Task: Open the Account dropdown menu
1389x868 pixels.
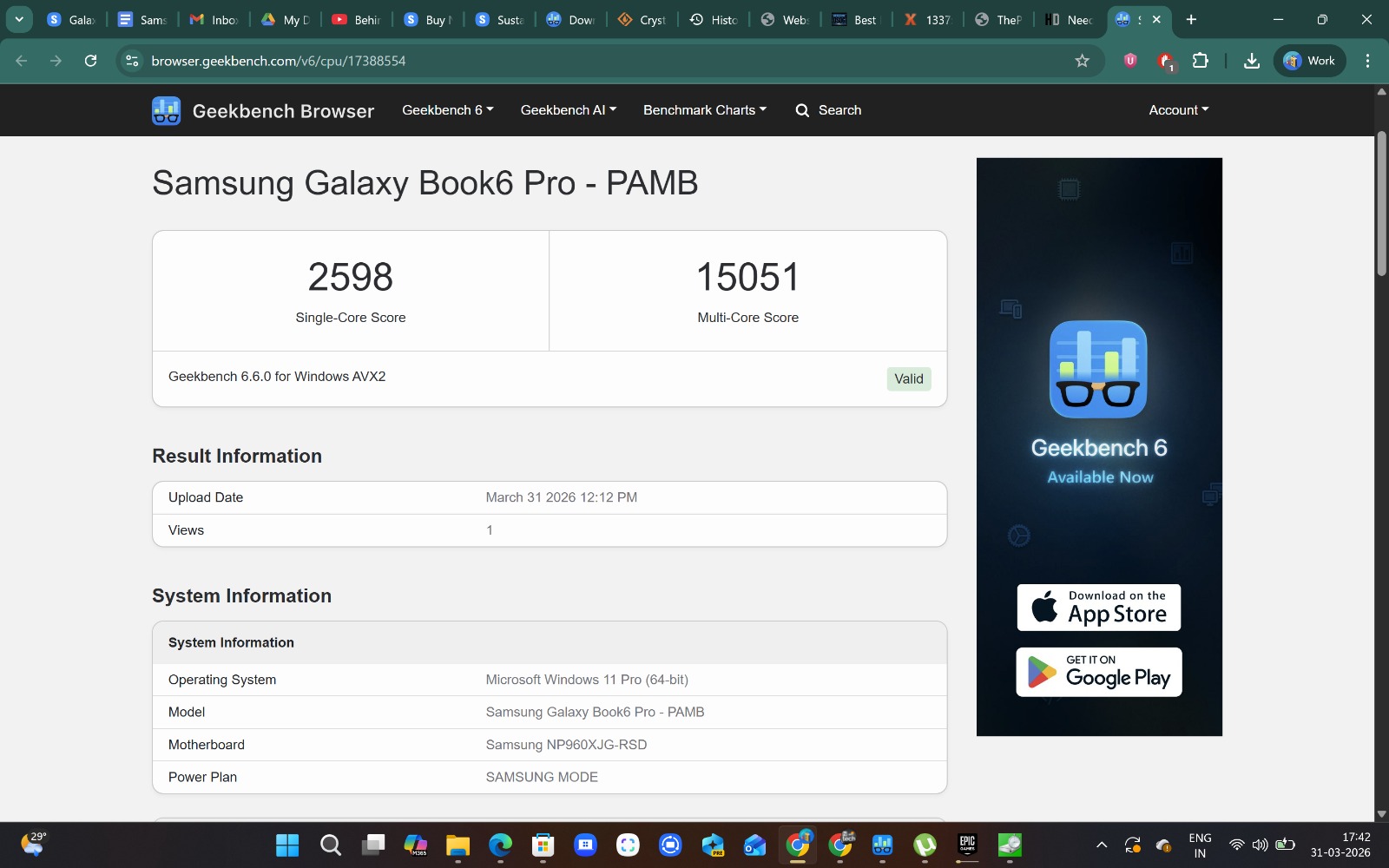Action: click(x=1178, y=110)
